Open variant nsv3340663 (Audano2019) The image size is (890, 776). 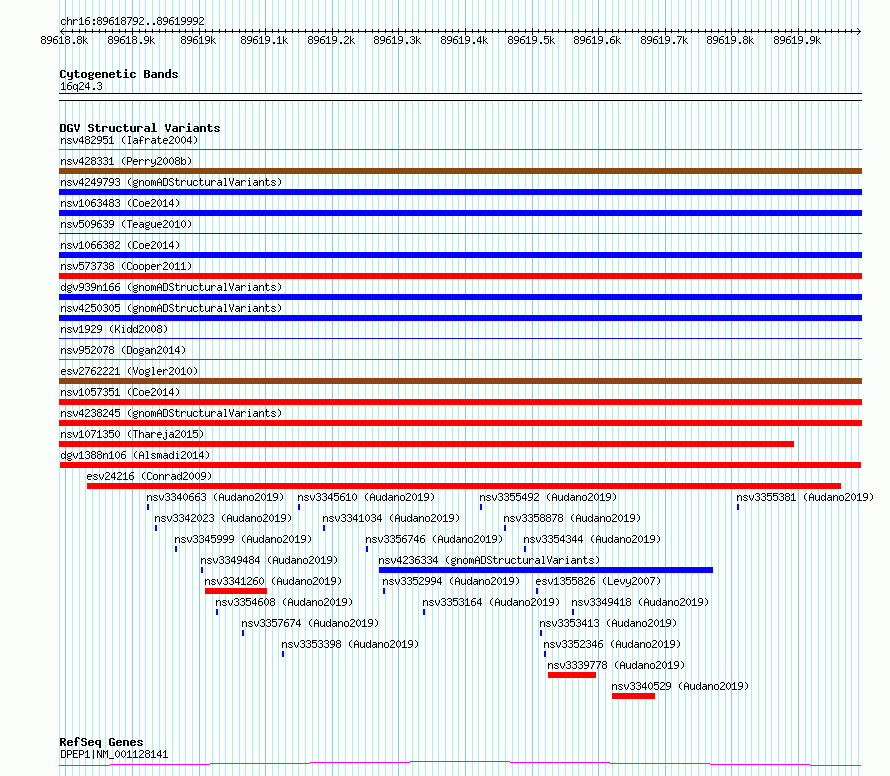tap(215, 497)
